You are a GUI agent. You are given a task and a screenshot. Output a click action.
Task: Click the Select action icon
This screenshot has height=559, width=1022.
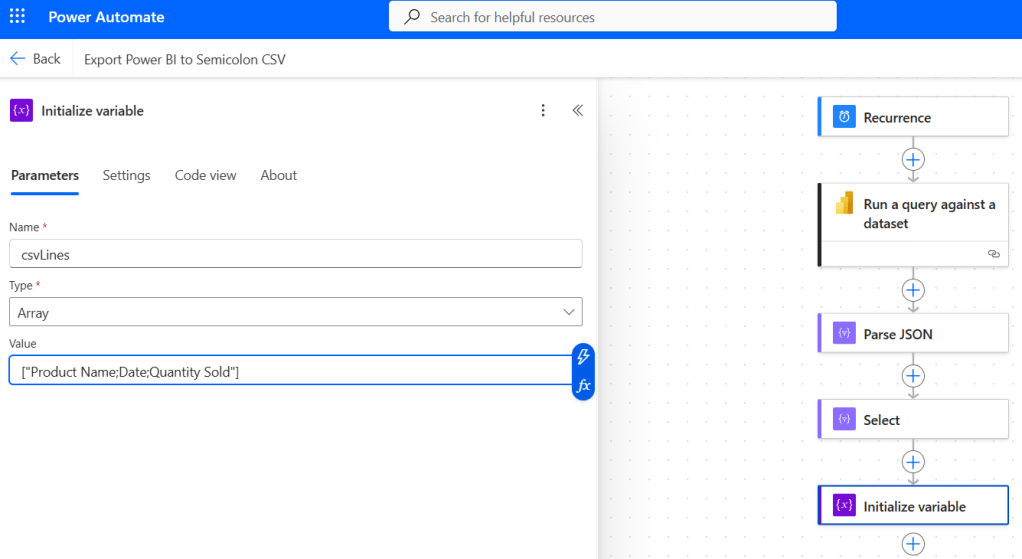pyautogui.click(x=844, y=420)
